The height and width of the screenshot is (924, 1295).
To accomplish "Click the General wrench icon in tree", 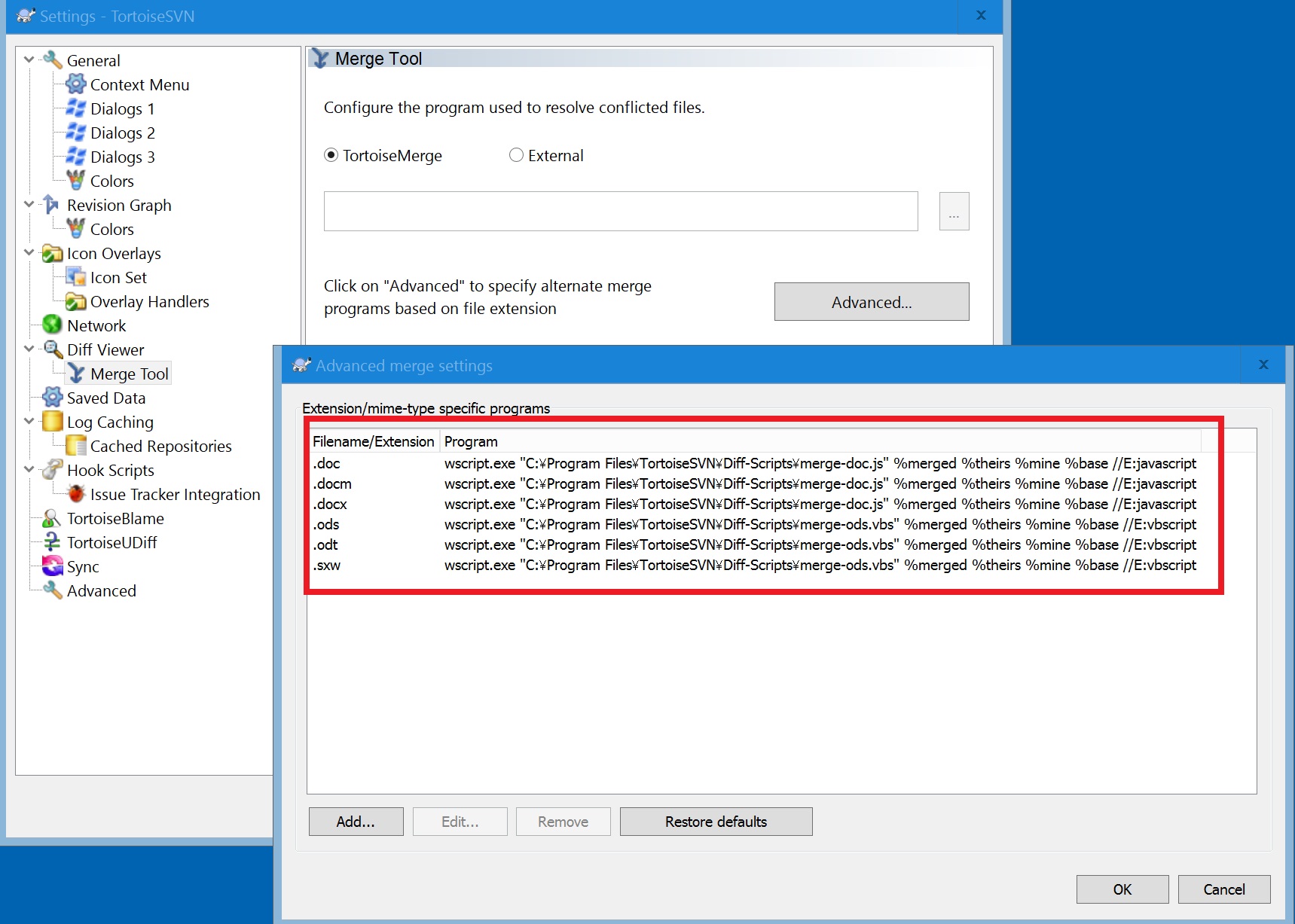I will [52, 60].
